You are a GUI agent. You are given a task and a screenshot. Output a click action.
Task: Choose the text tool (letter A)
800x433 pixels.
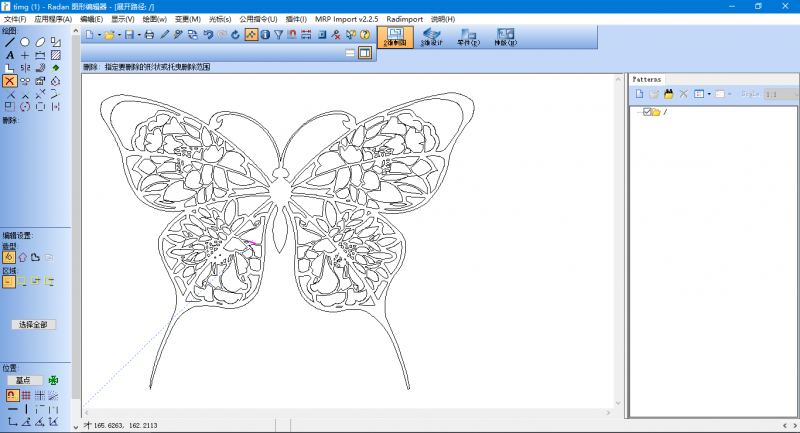pos(10,55)
